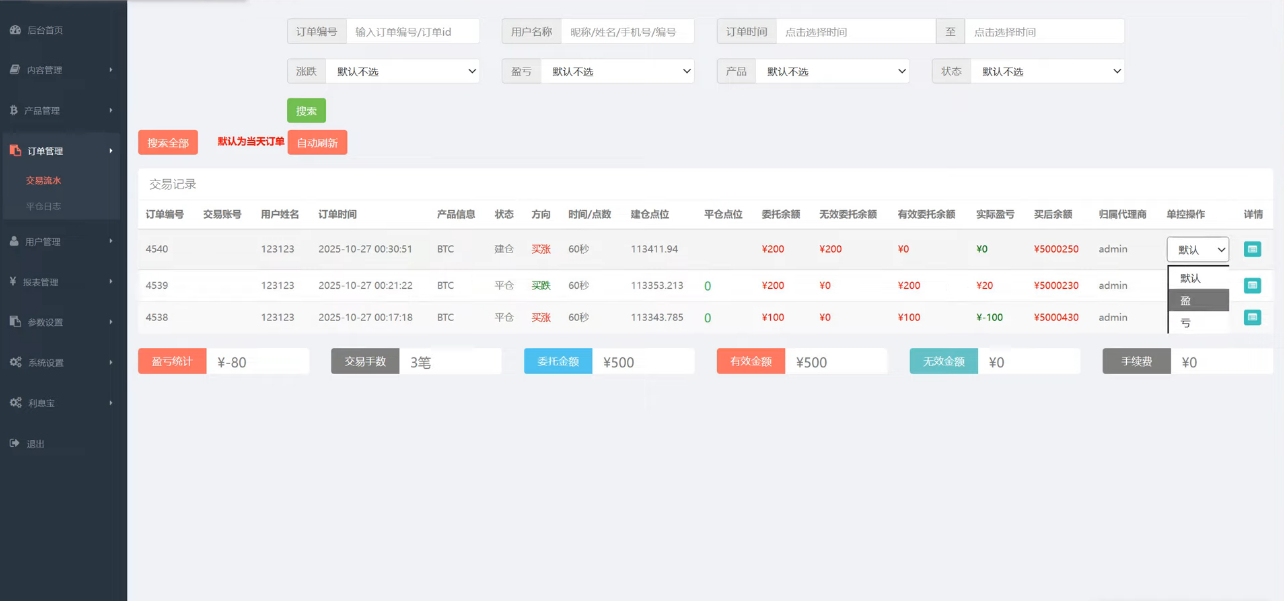This screenshot has height=601, width=1284.
Task: Open the 产品管理 section icon
Action: 14,110
